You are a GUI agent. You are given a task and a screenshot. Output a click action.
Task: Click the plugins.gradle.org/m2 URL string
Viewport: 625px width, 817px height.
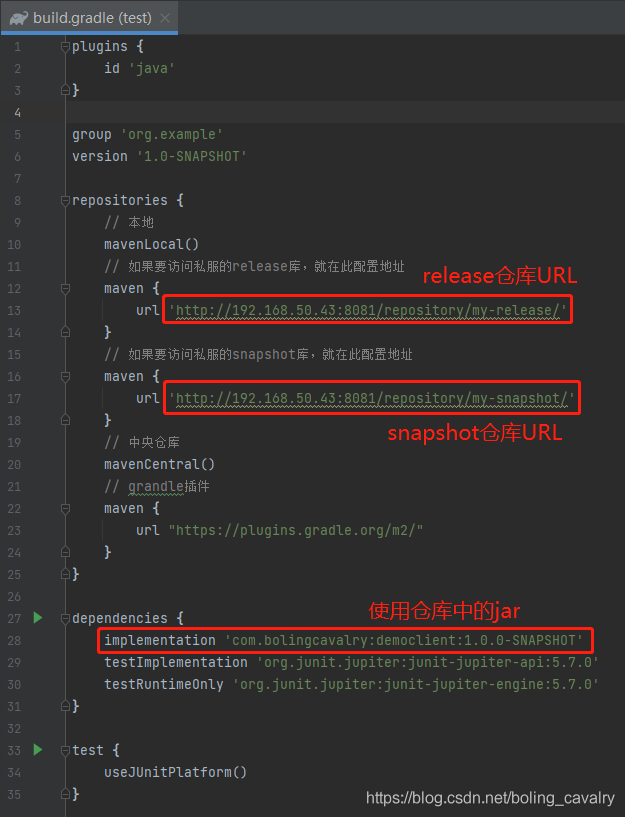295,530
